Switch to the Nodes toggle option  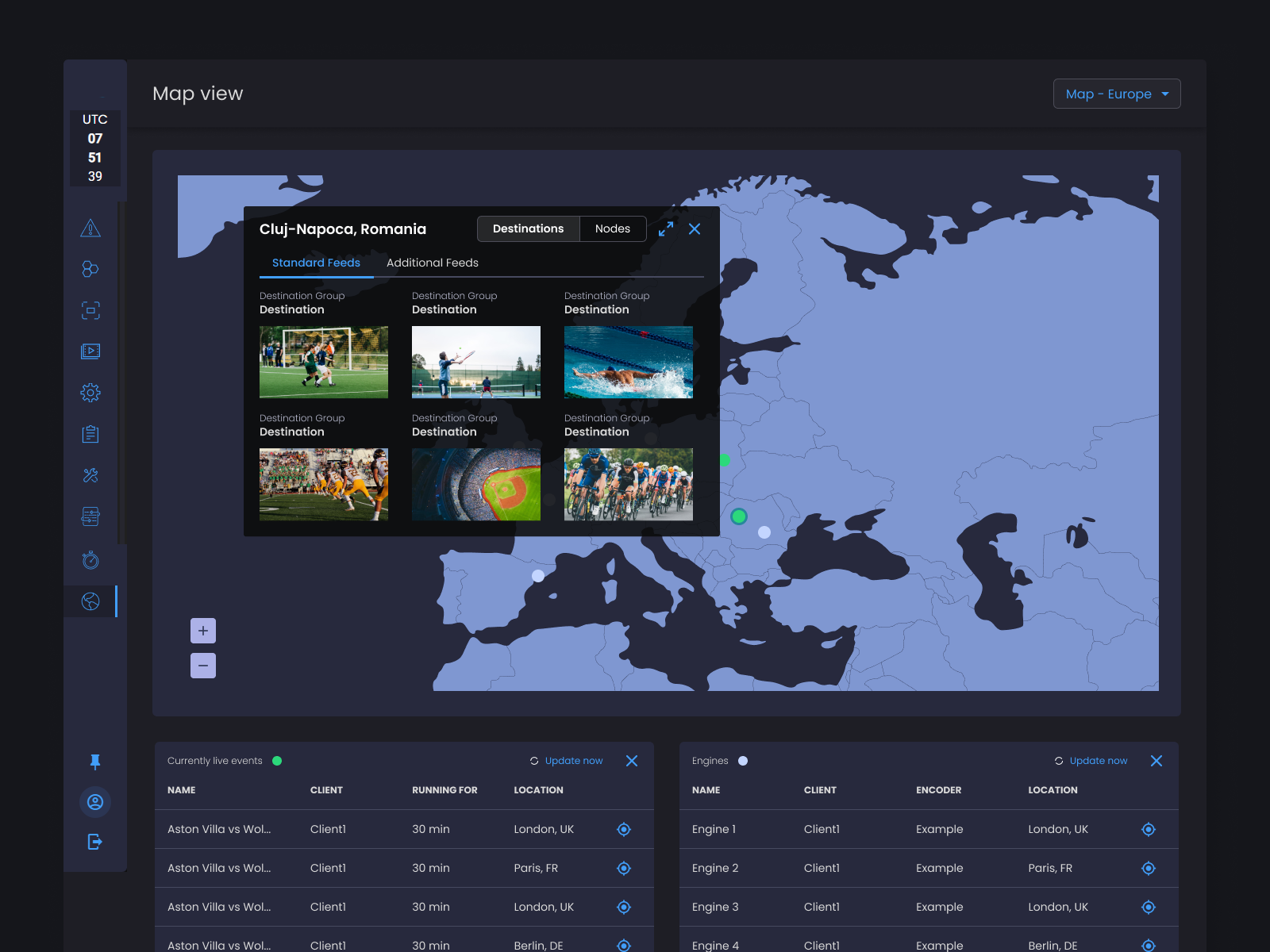coord(613,228)
